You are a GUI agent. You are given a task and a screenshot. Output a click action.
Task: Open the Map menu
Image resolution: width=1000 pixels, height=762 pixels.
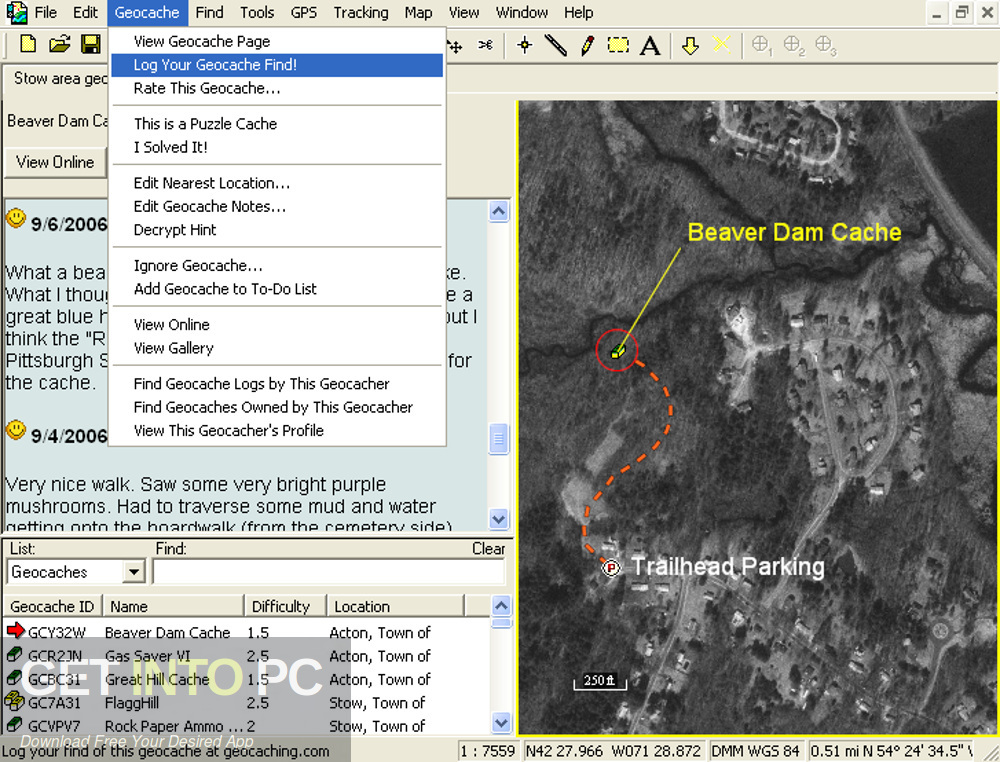418,13
